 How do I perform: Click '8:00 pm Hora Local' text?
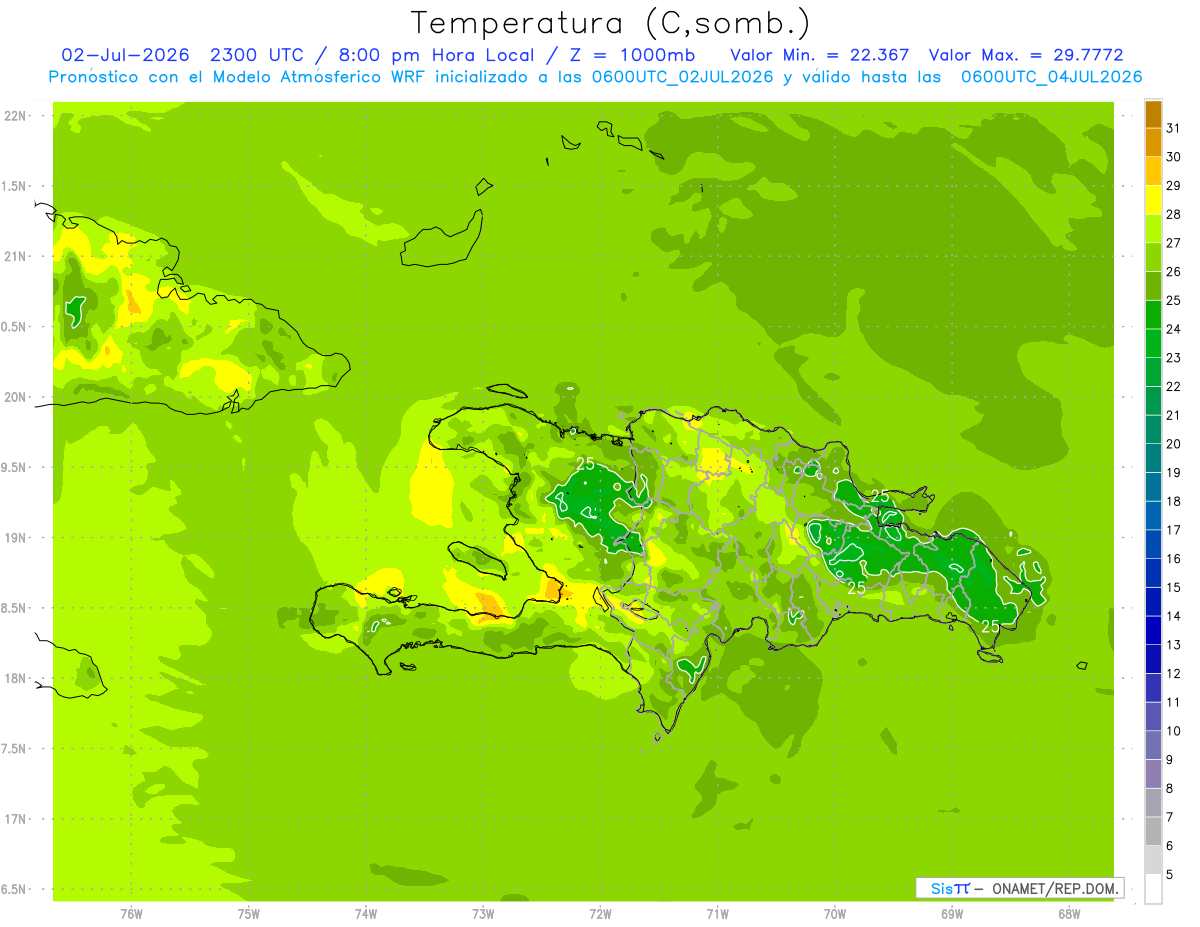point(434,55)
